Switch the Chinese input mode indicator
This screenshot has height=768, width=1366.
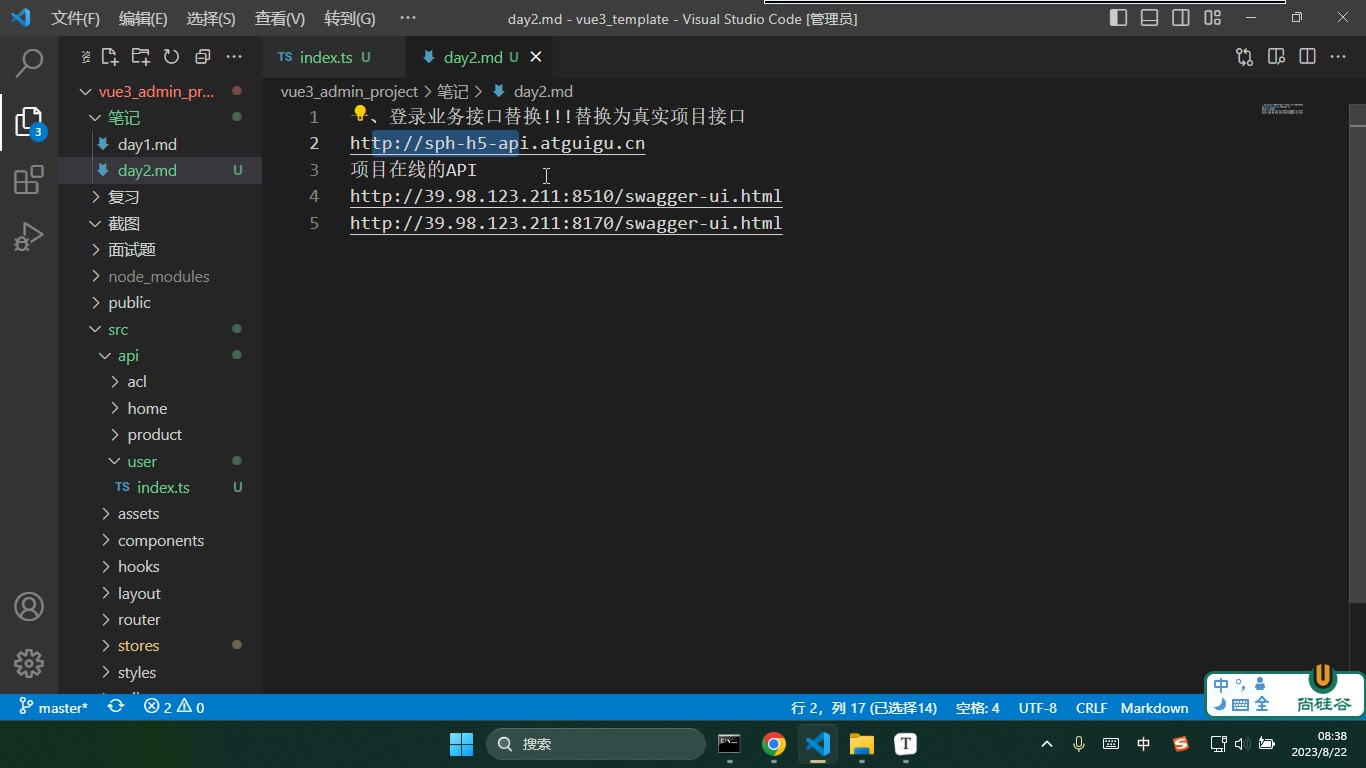click(1144, 744)
